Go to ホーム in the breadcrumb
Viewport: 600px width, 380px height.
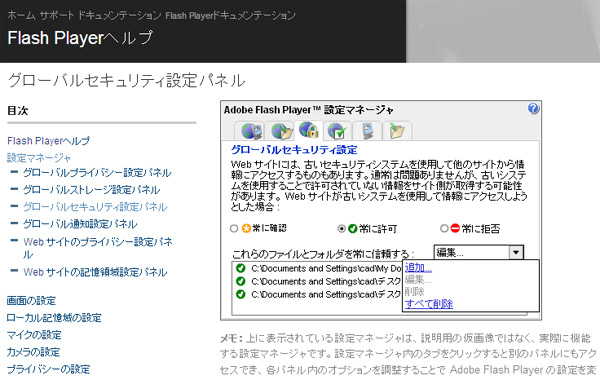tap(21, 15)
